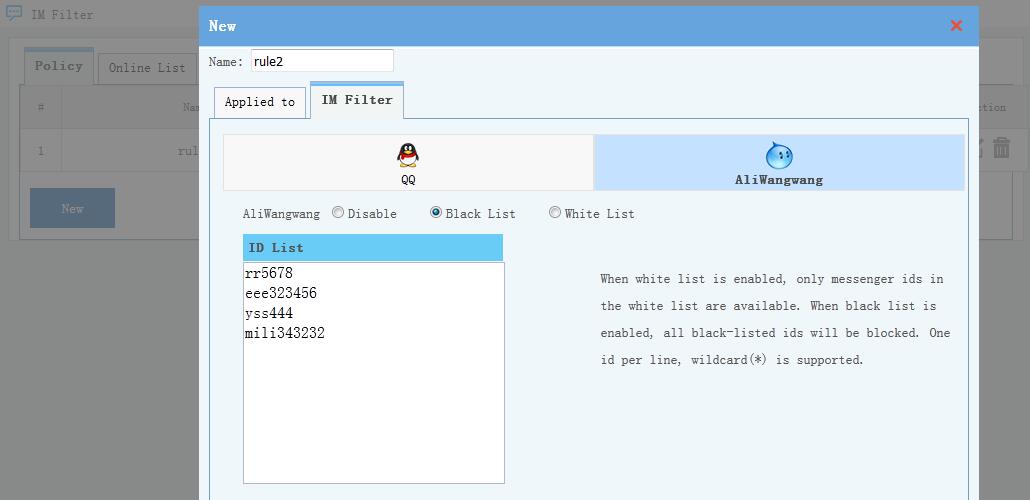Click the Name input field containing rule2
1030x500 pixels.
point(323,61)
